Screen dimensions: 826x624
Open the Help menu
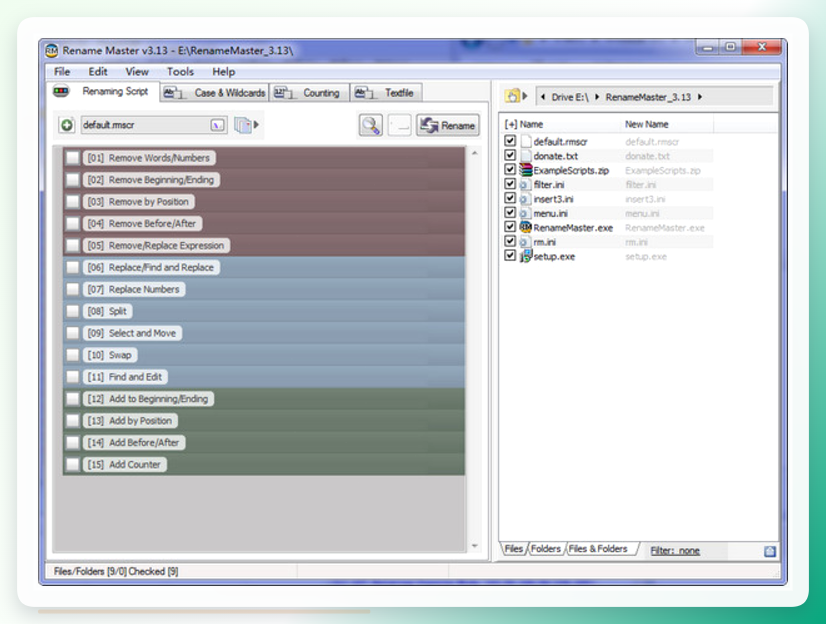pos(223,72)
